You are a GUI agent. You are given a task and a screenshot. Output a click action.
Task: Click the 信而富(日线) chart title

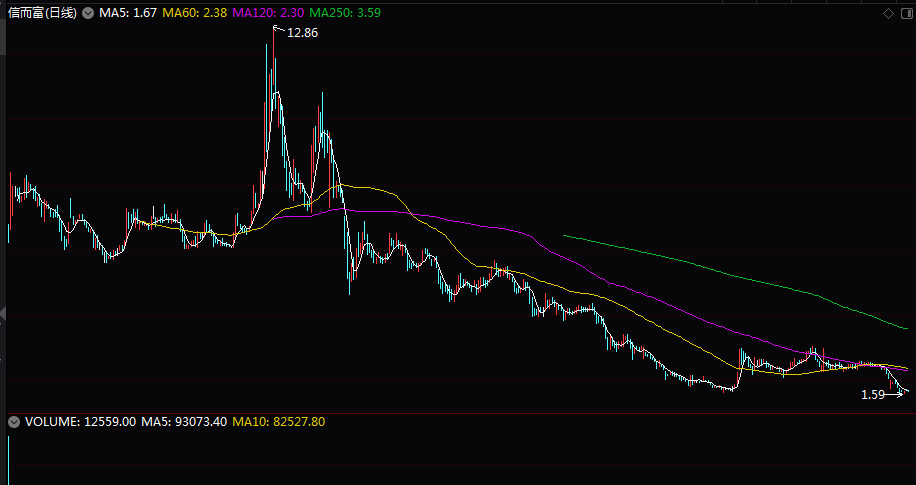click(43, 13)
